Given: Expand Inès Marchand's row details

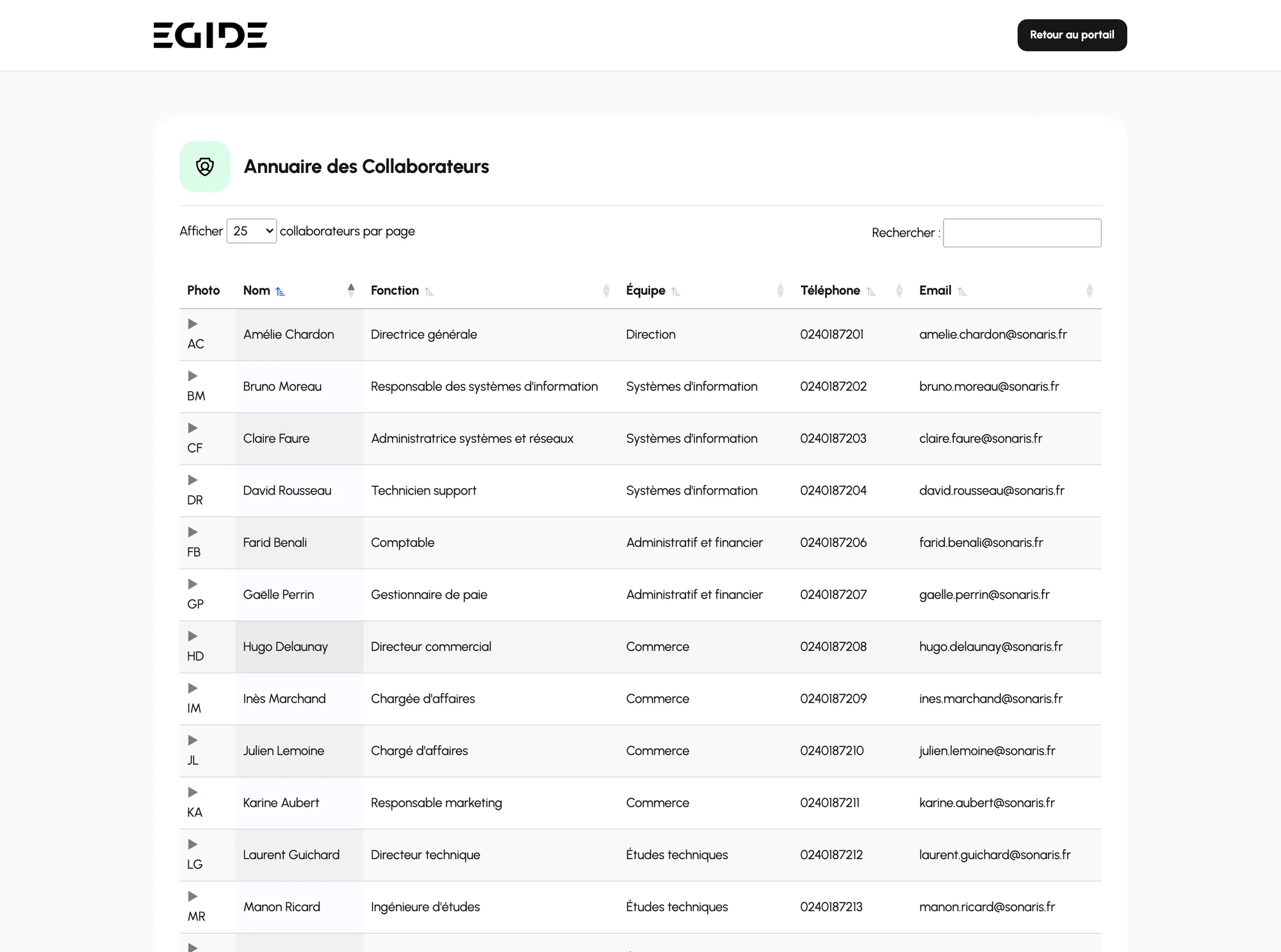Looking at the screenshot, I should [x=193, y=688].
